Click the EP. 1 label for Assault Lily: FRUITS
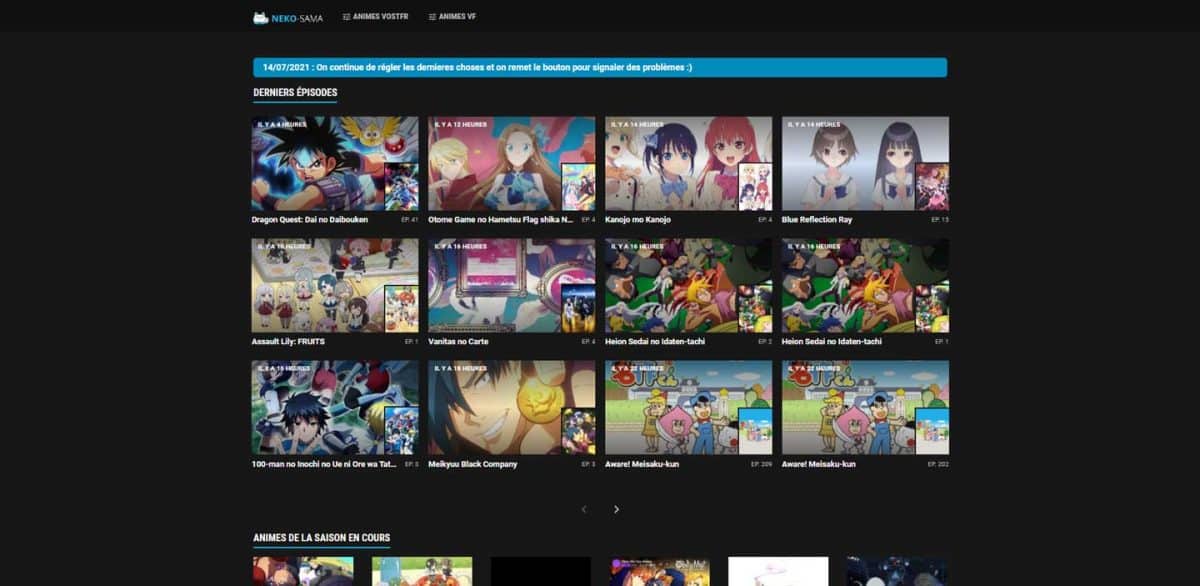Image resolution: width=1200 pixels, height=586 pixels. [411, 342]
